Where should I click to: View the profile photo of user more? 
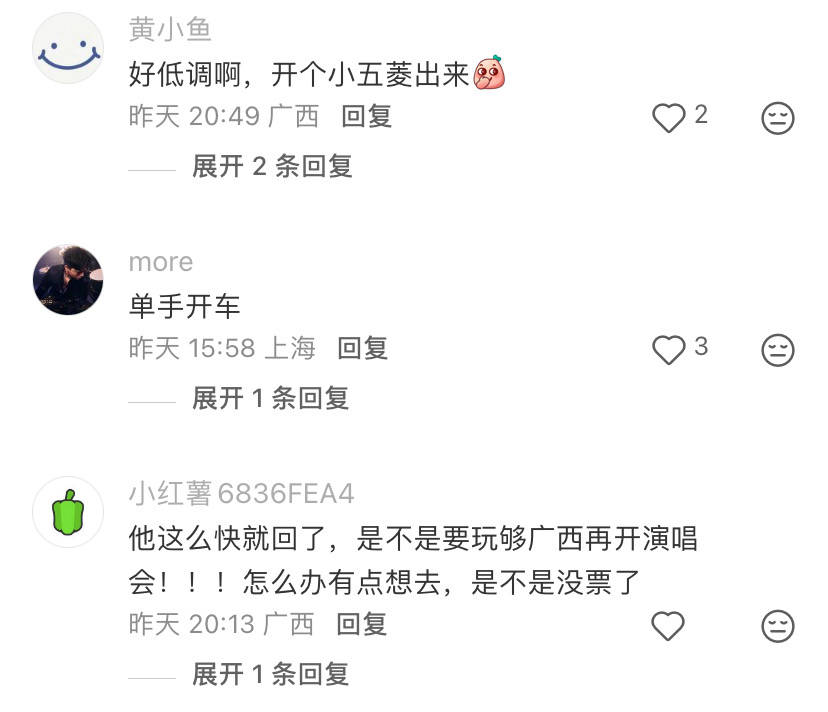click(68, 280)
